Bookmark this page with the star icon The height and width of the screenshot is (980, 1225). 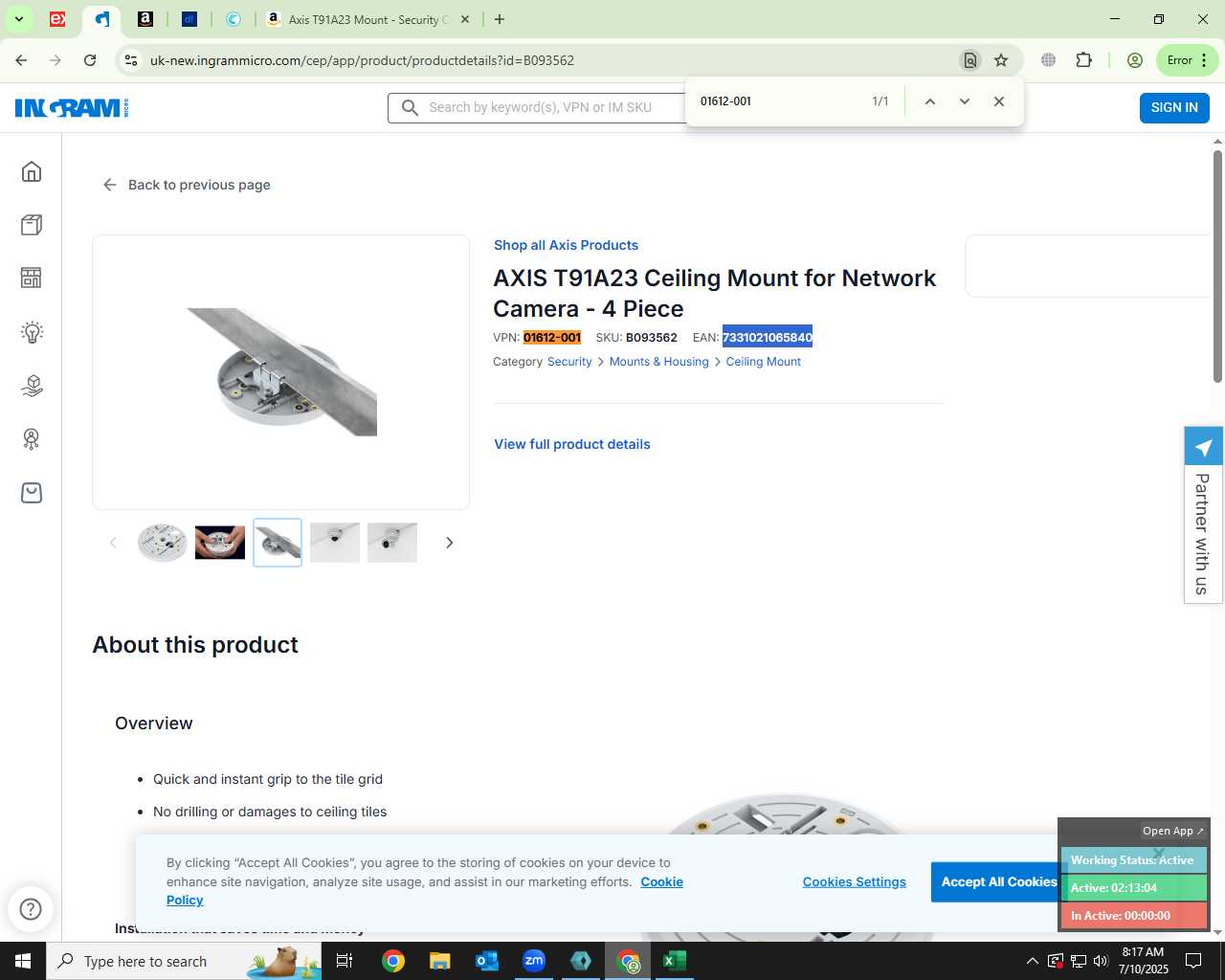click(1001, 60)
